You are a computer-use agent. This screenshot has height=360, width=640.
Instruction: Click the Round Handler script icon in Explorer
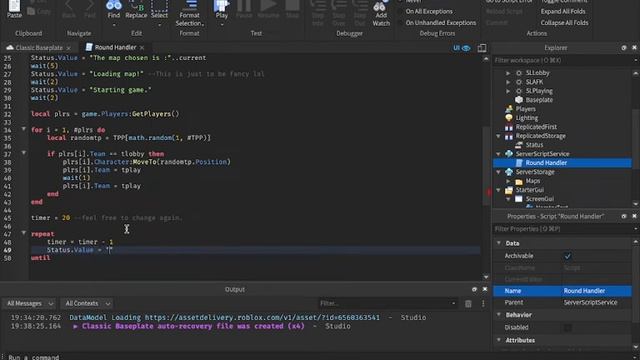(519, 162)
